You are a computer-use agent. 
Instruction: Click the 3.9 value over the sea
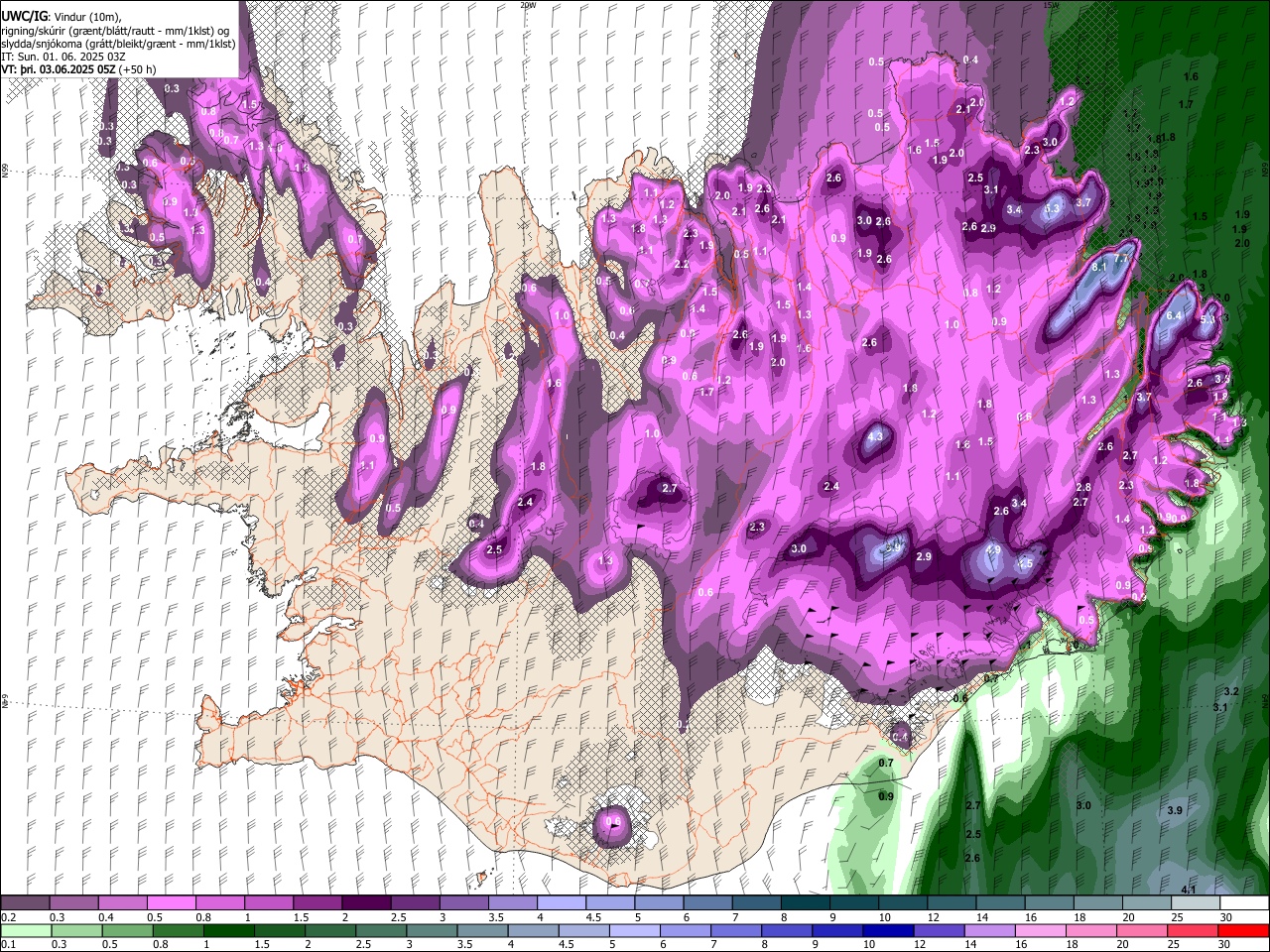pyautogui.click(x=1175, y=811)
